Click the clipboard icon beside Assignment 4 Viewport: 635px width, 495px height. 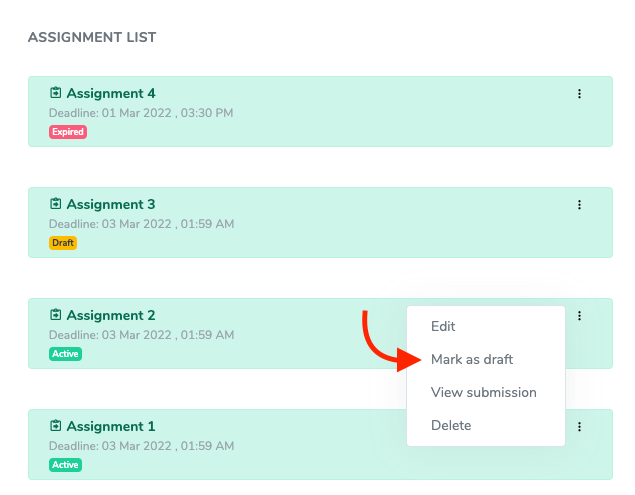coord(56,93)
